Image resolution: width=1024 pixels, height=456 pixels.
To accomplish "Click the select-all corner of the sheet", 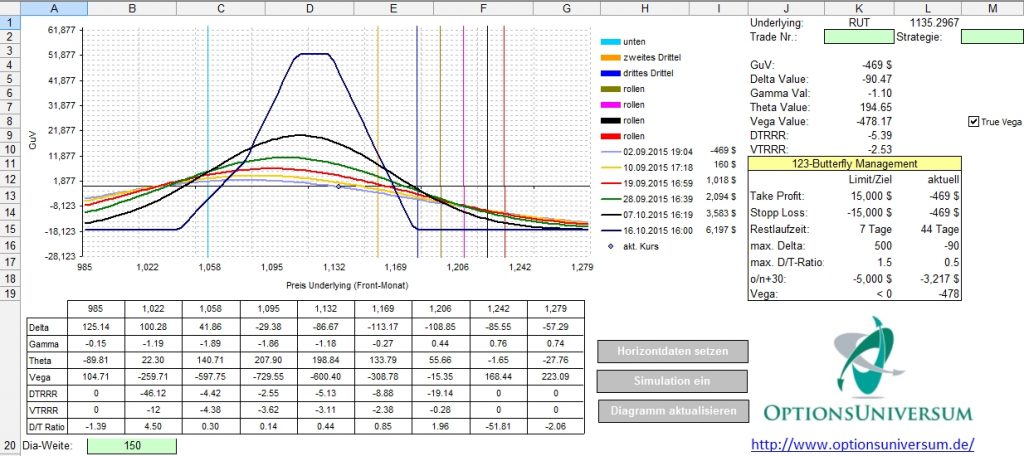I will coord(10,8).
